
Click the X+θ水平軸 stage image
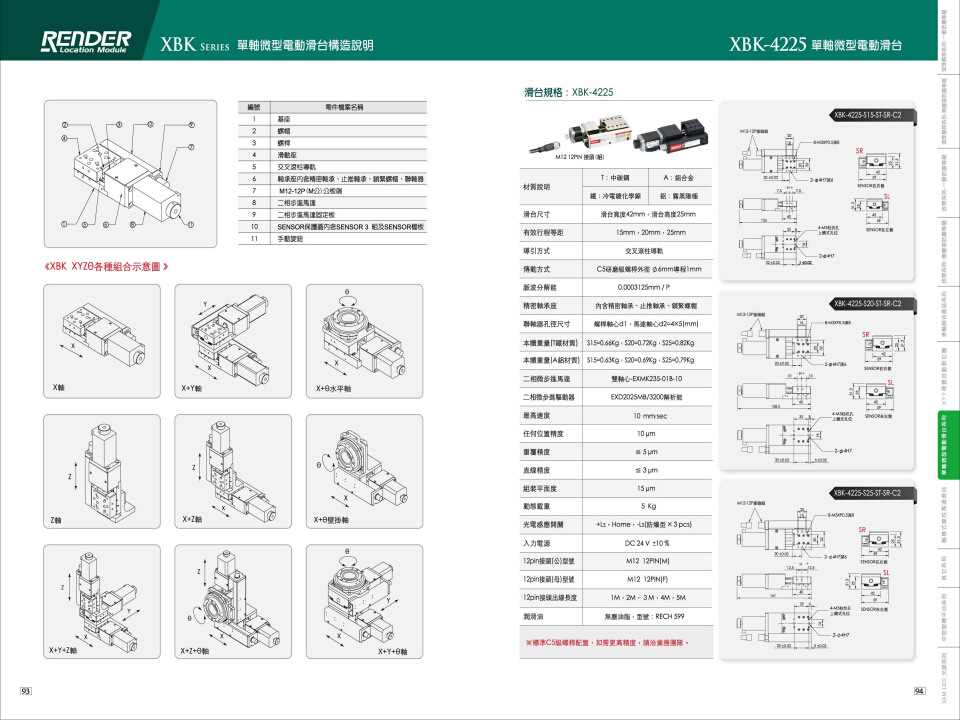[x=349, y=338]
